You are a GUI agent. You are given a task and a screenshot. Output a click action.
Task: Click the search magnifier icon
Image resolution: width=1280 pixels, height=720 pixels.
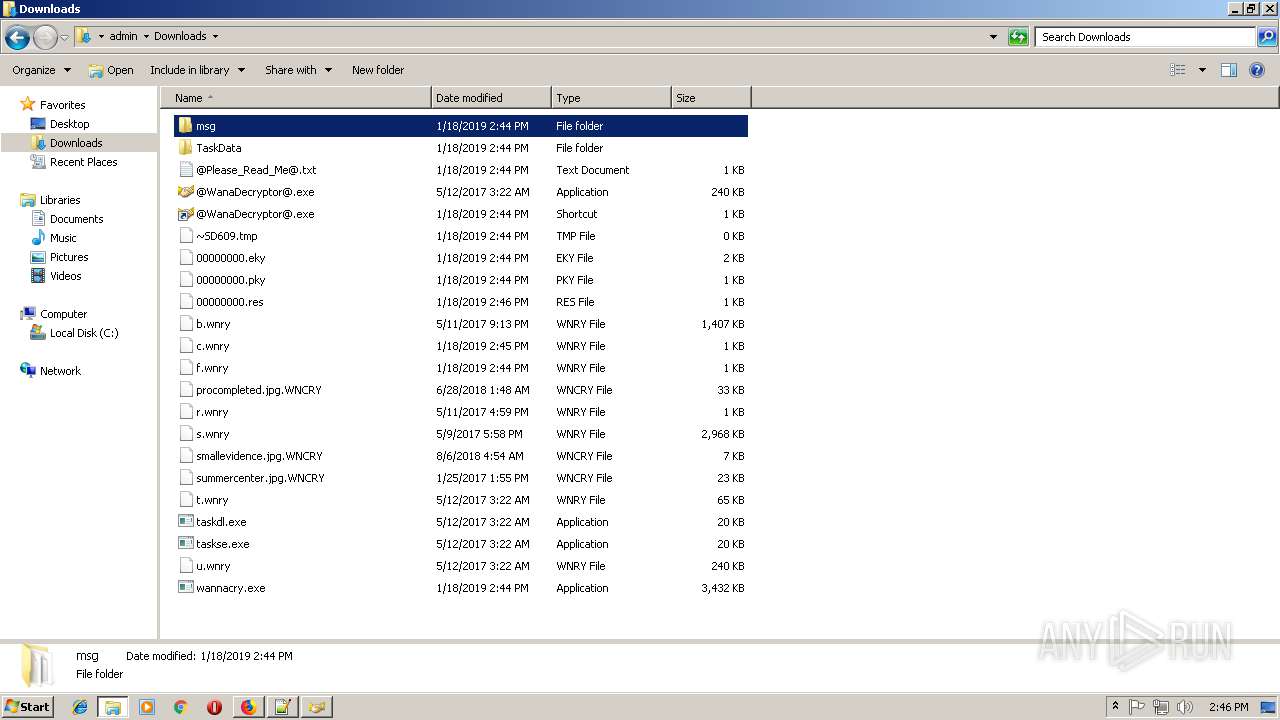pos(1266,37)
